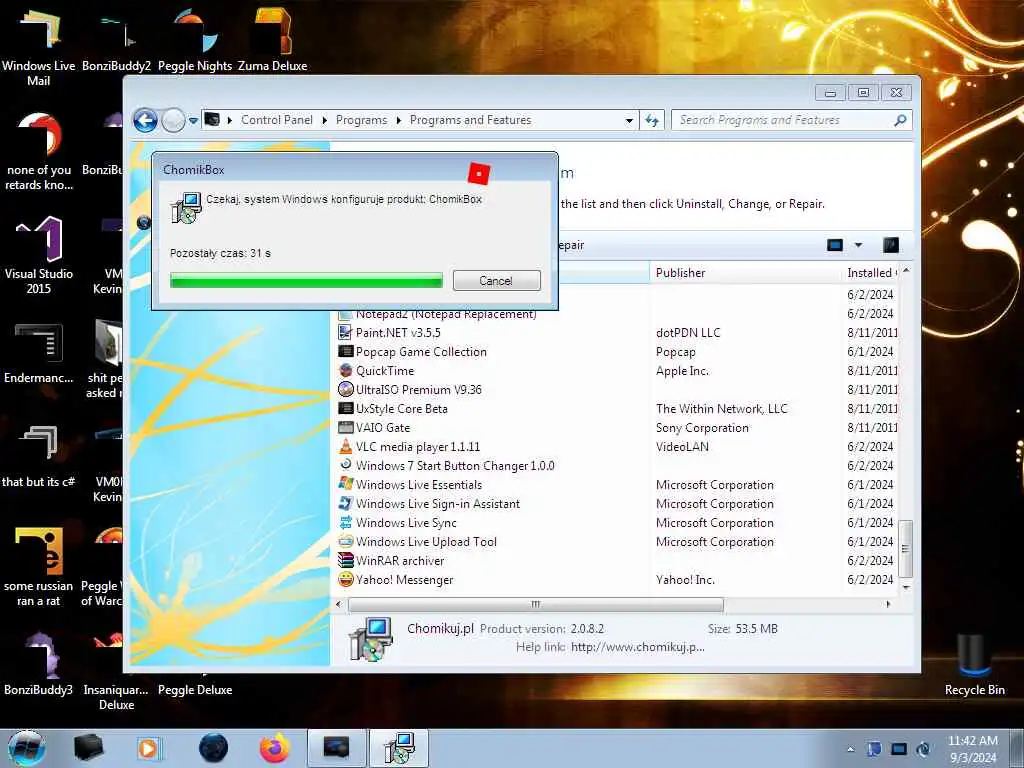The height and width of the screenshot is (768, 1024).
Task: Click the Chomikuj.pl icon in details pane
Action: point(371,639)
